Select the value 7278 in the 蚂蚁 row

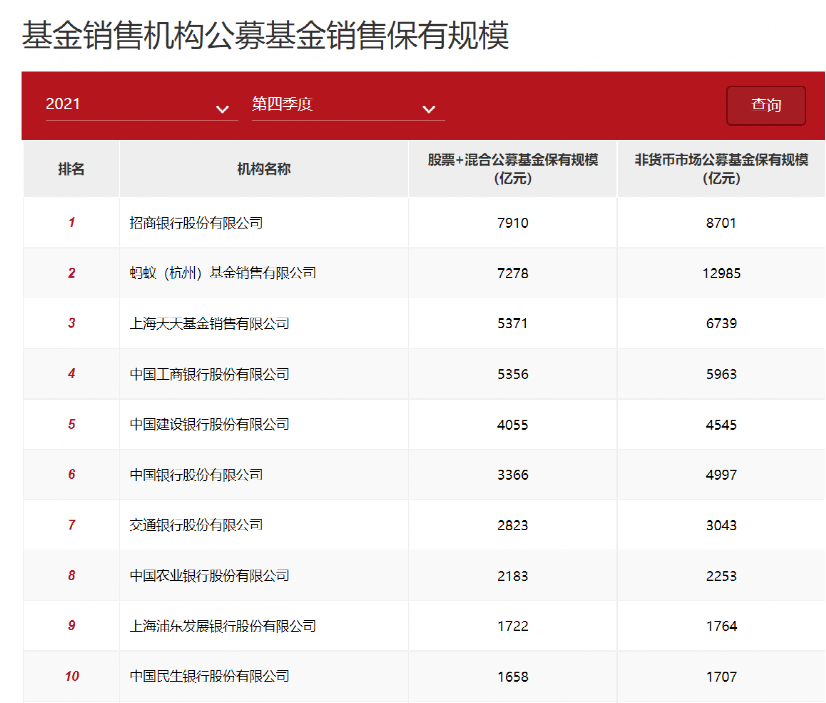(513, 273)
